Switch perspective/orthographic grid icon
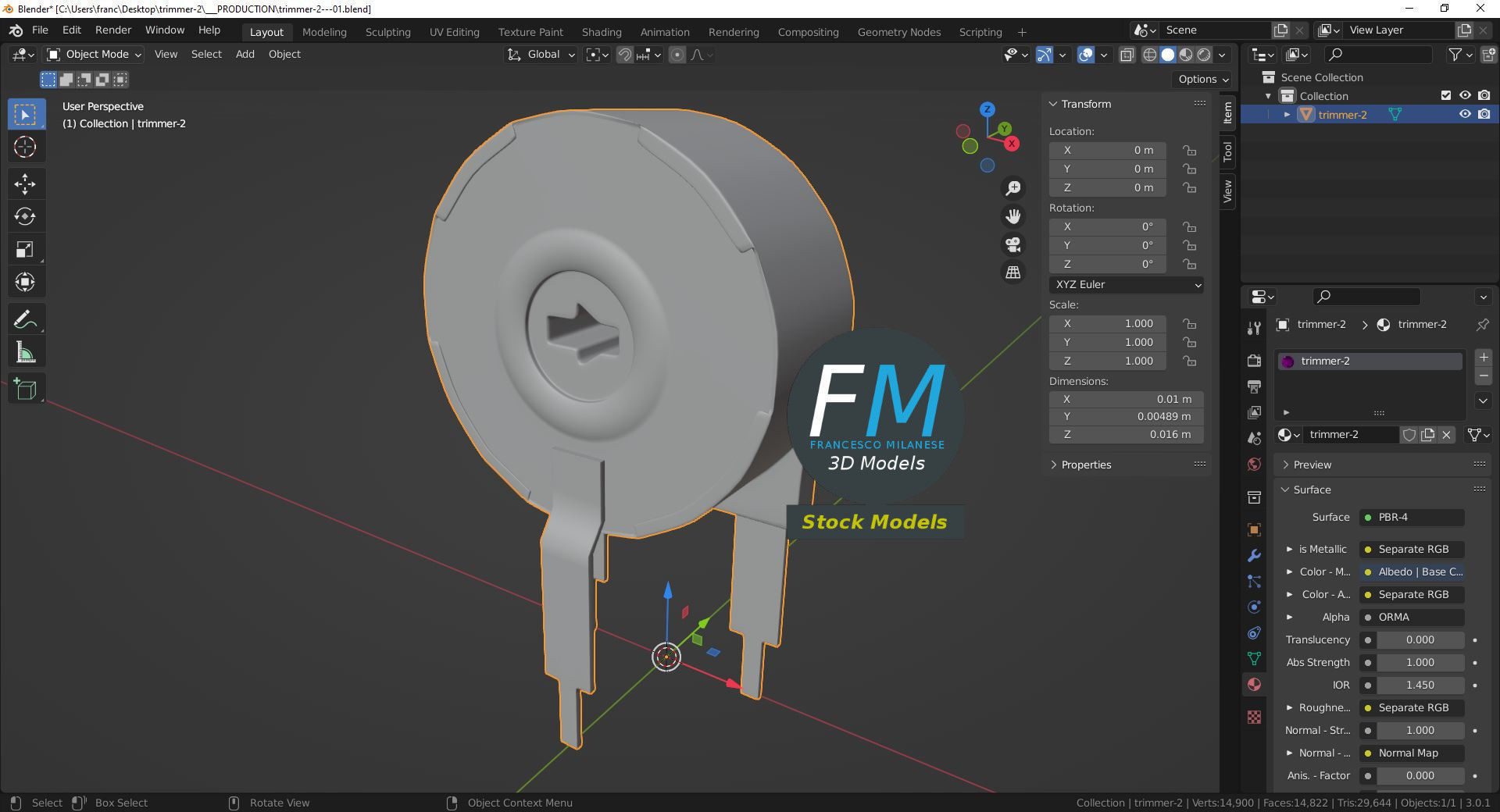 click(x=1013, y=272)
